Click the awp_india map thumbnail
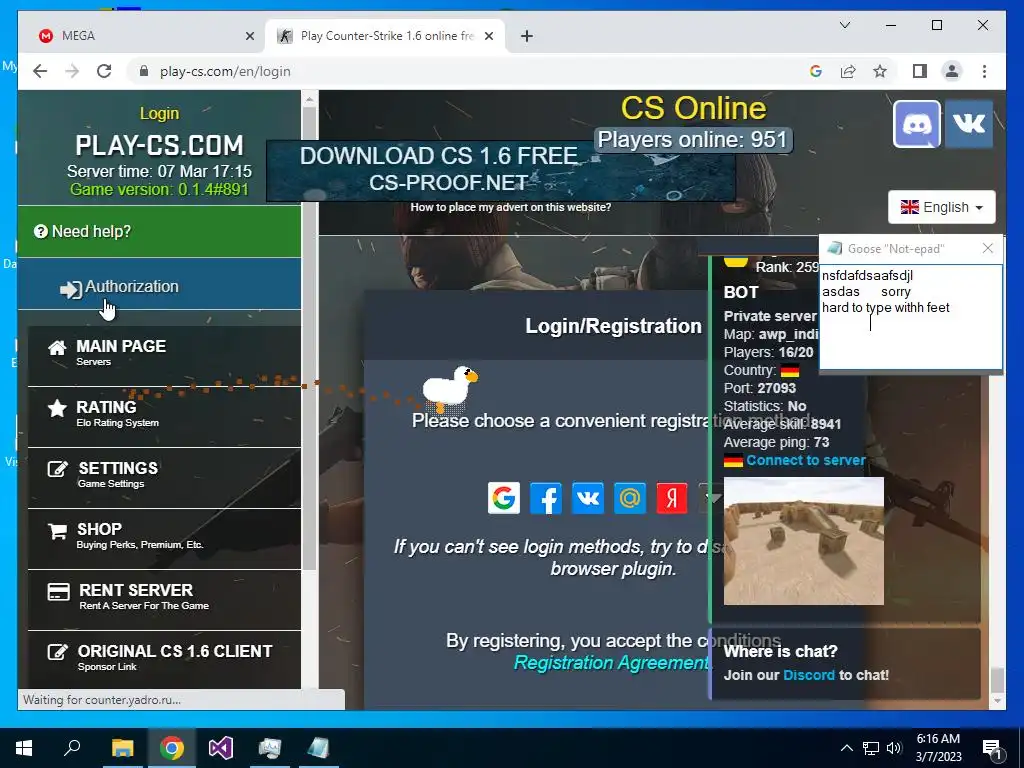Screen dimensions: 1024x768 [x=803, y=541]
